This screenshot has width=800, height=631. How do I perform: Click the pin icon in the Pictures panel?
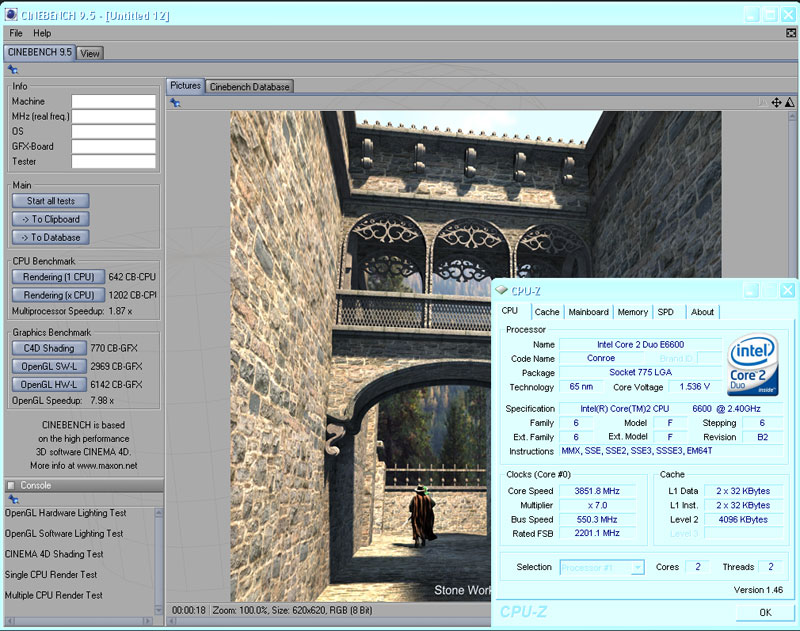tap(176, 102)
